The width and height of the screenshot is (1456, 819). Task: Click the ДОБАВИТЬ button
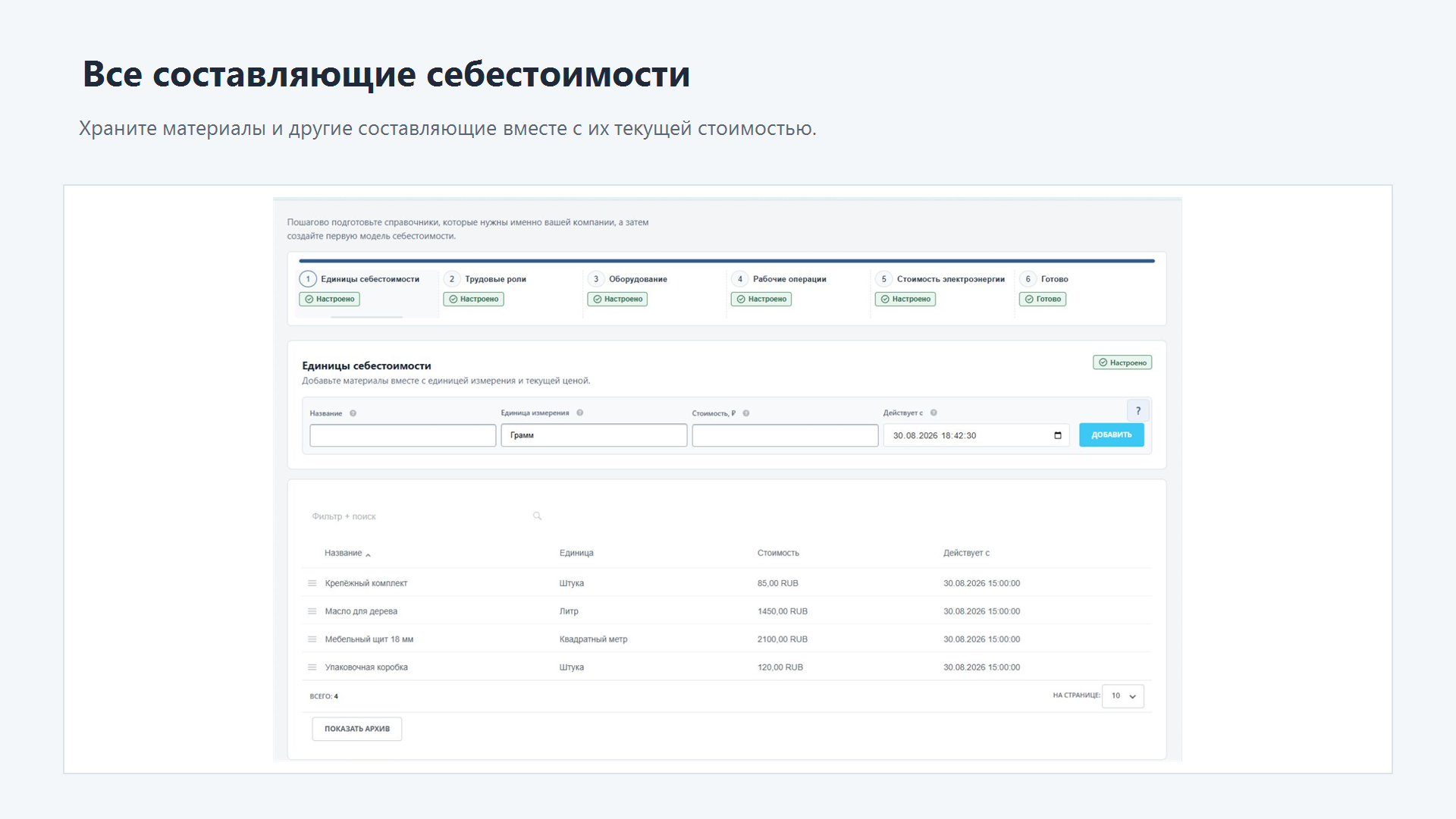(x=1111, y=435)
